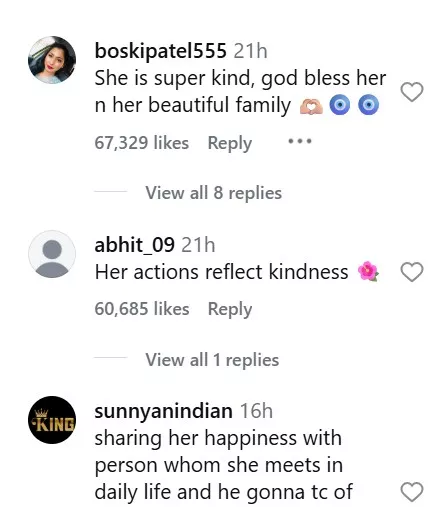Like boskipatel555's comment with the heart
The width and height of the screenshot is (442, 507).
tap(412, 91)
